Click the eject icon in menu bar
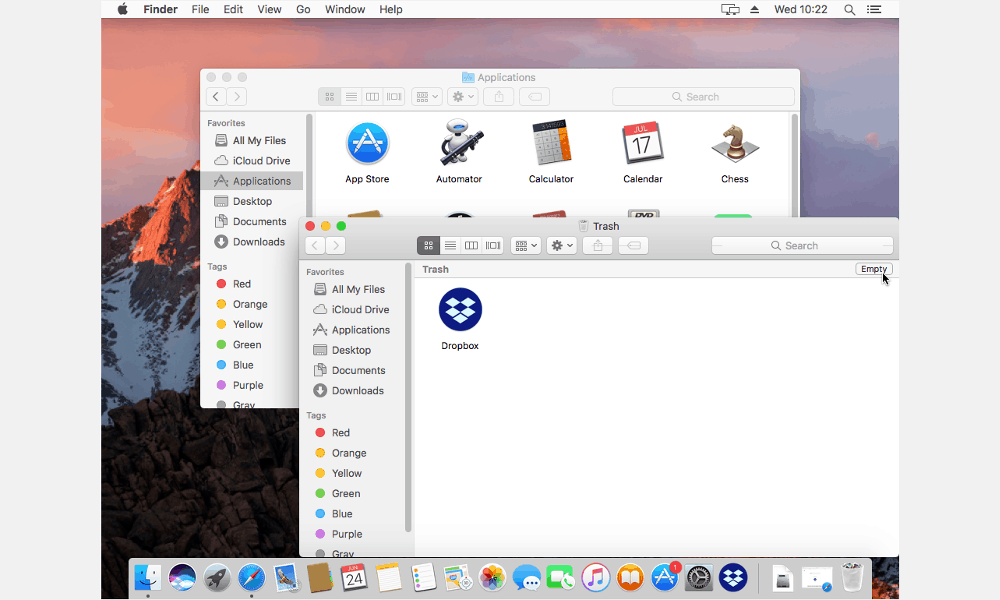 pos(754,10)
